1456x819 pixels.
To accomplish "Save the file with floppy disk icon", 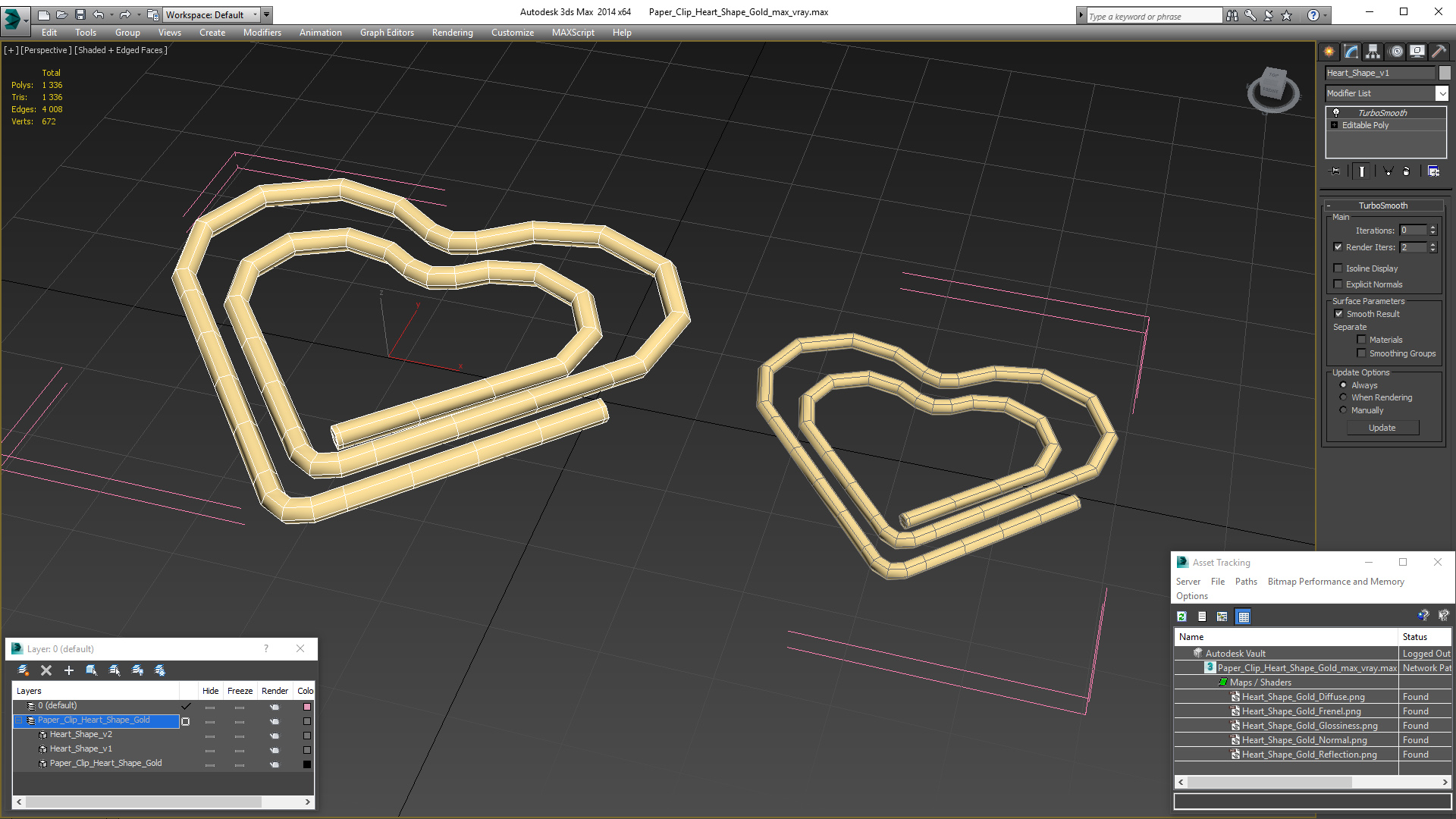I will (x=80, y=14).
